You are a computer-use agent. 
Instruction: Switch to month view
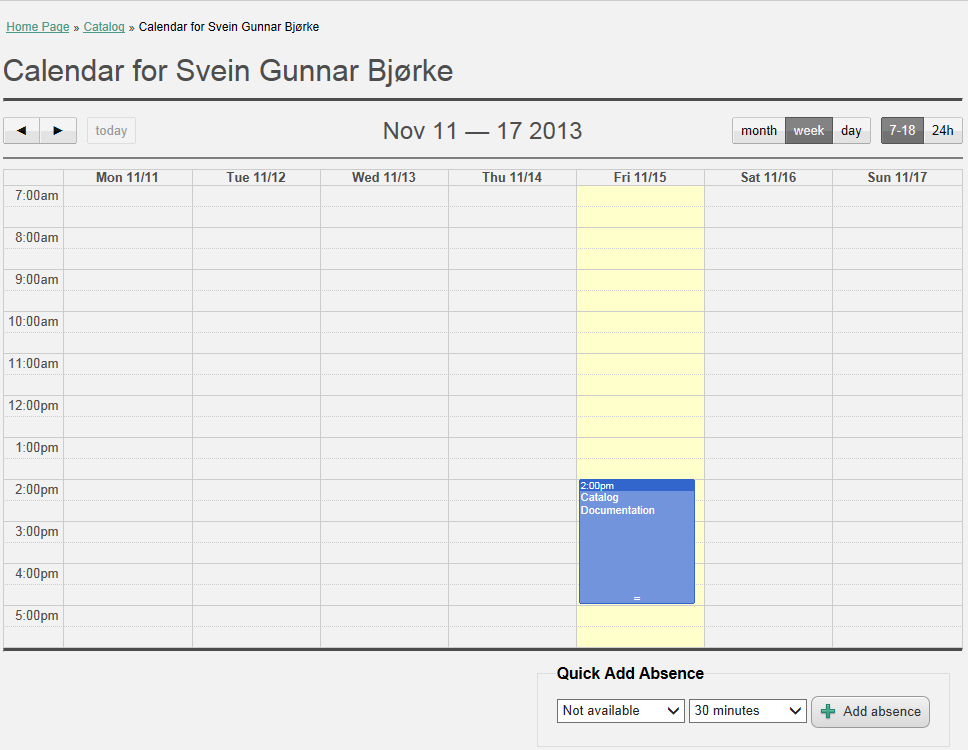click(759, 131)
